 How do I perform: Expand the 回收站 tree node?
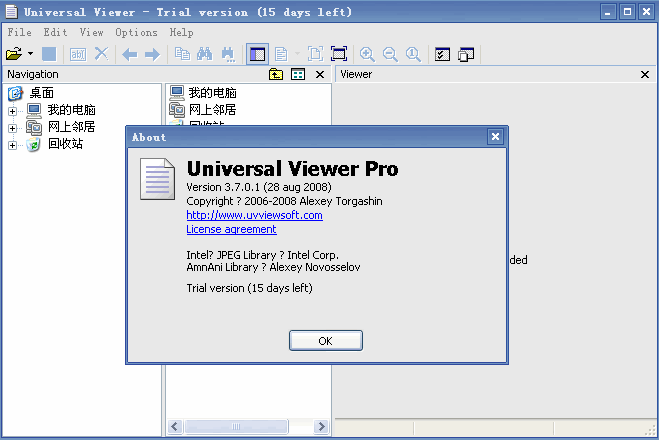tap(12, 145)
